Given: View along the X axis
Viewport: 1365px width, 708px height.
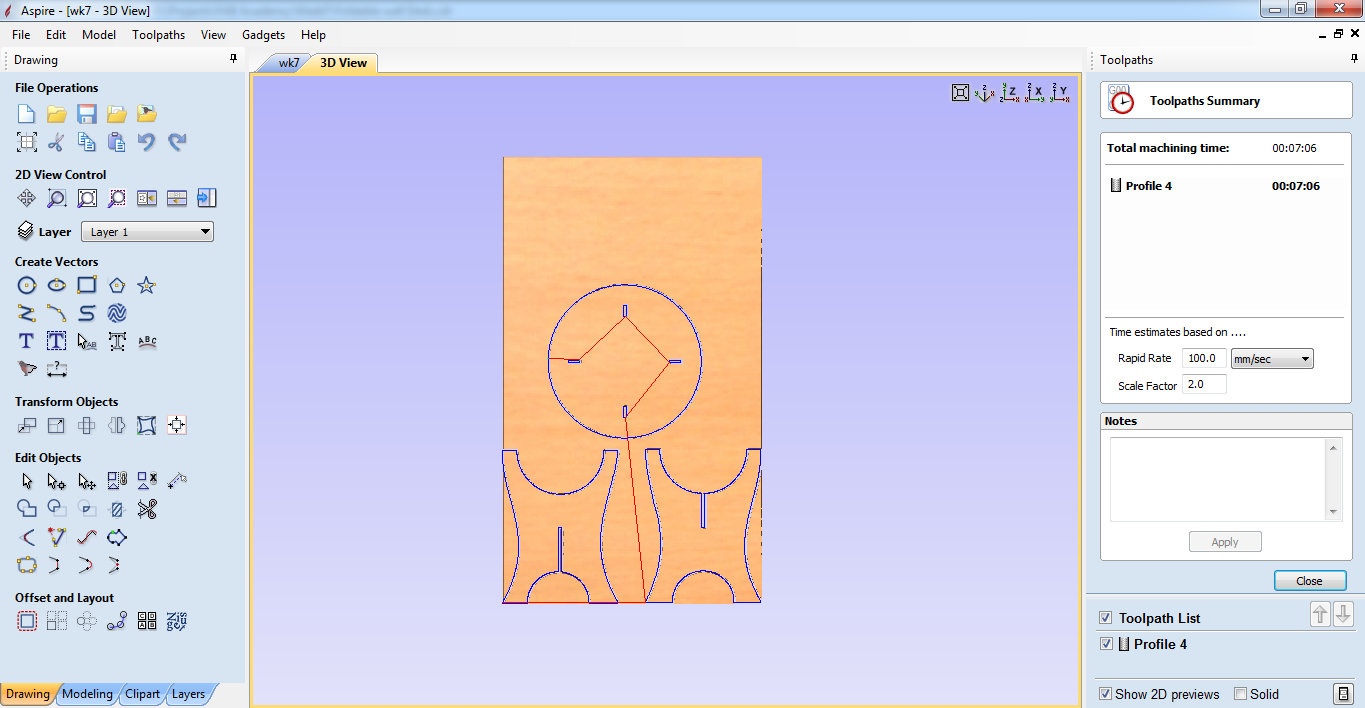Looking at the screenshot, I should (1035, 93).
